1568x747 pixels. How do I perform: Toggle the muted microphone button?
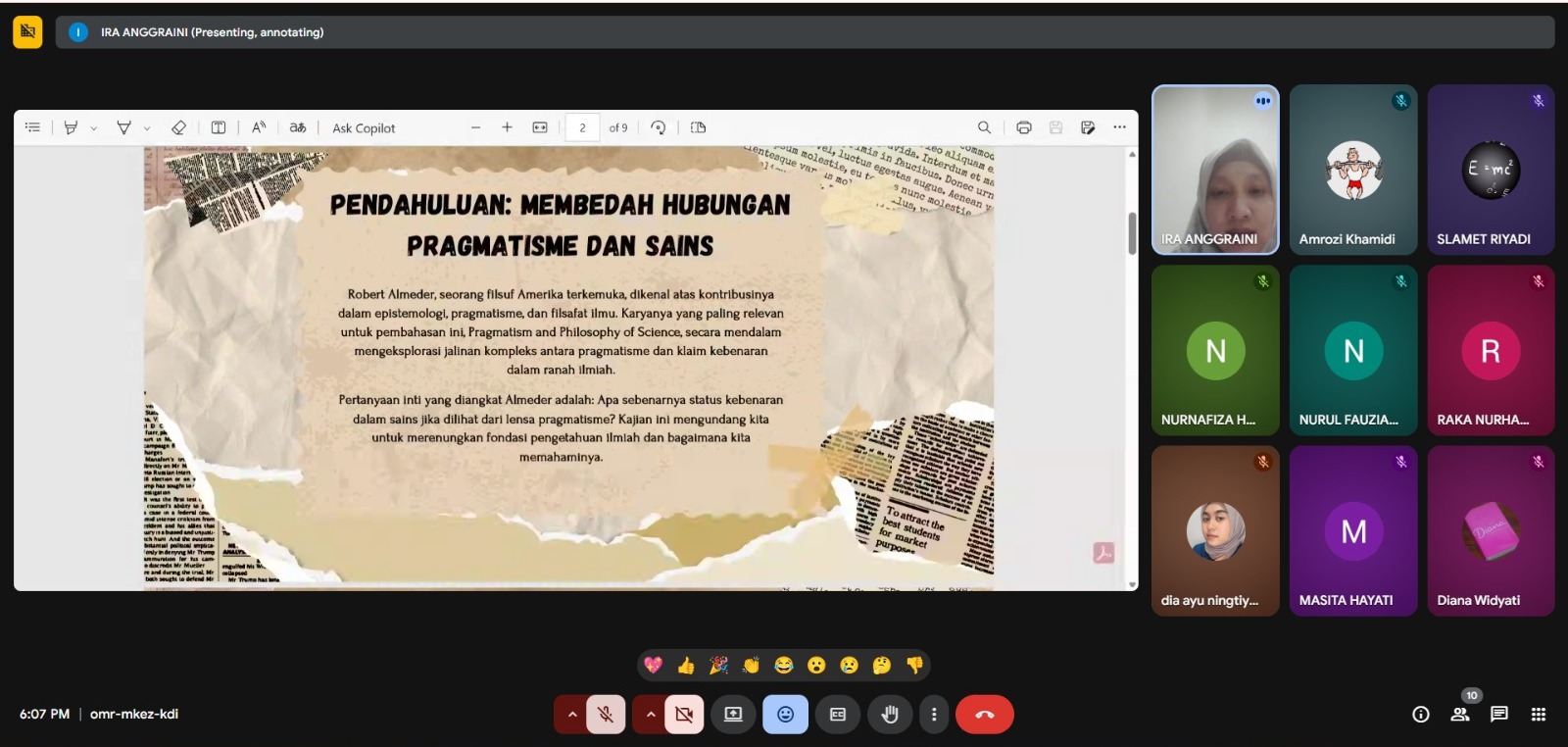606,715
